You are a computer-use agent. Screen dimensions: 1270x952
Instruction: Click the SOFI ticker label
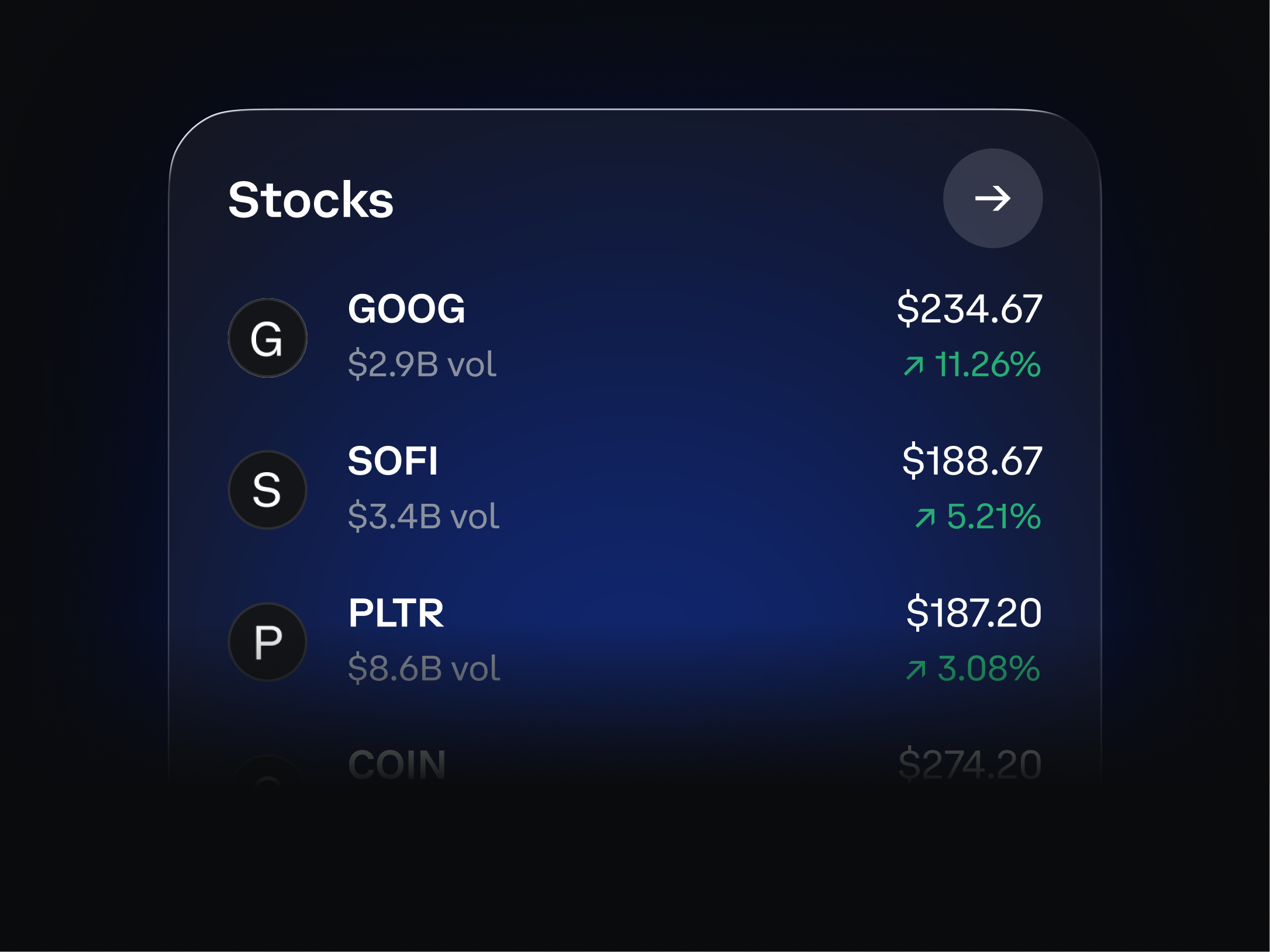[394, 462]
